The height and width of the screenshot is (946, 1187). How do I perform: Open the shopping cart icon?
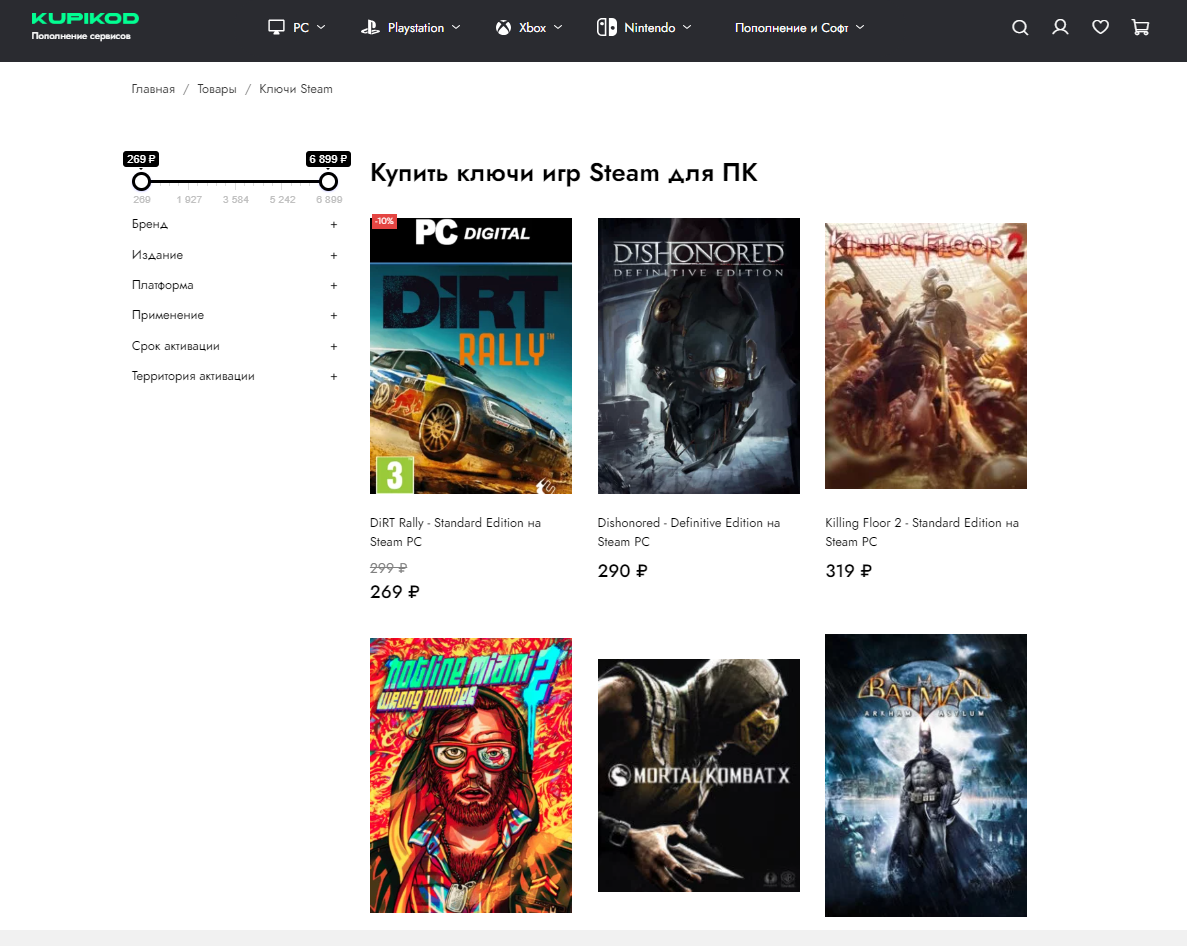tap(1140, 27)
